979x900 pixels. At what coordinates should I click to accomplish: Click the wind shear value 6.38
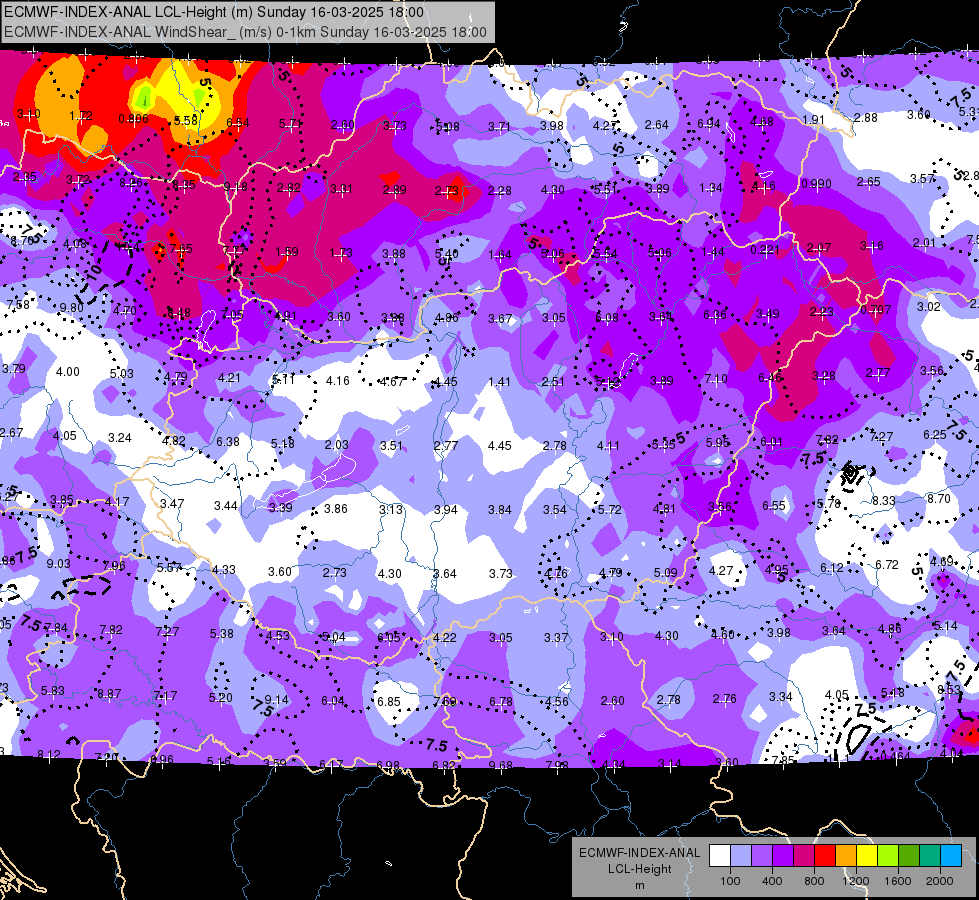(x=228, y=441)
